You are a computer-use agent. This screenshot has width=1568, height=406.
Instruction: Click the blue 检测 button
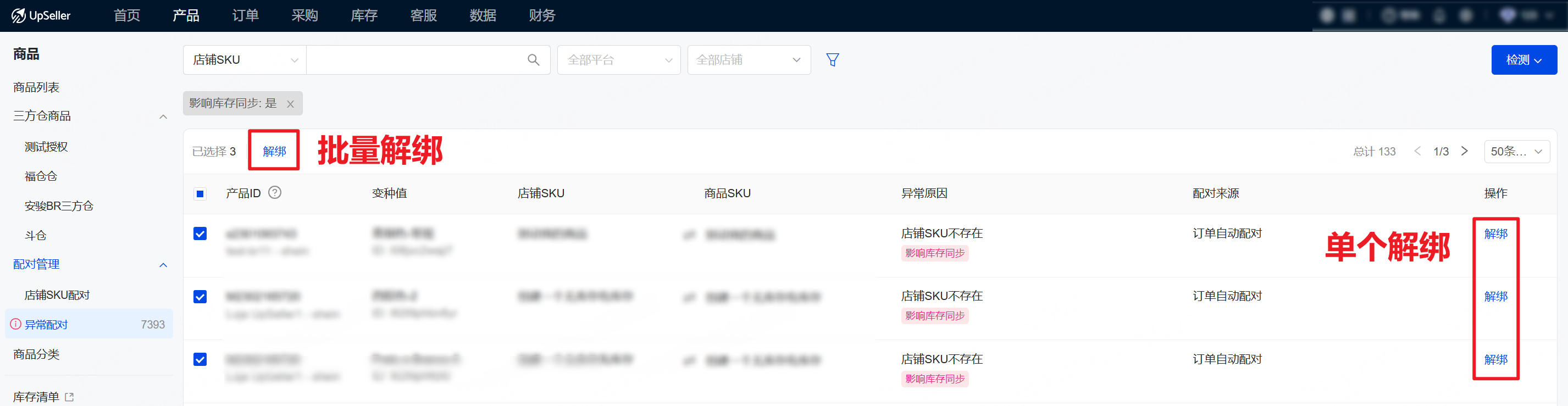[x=1523, y=60]
